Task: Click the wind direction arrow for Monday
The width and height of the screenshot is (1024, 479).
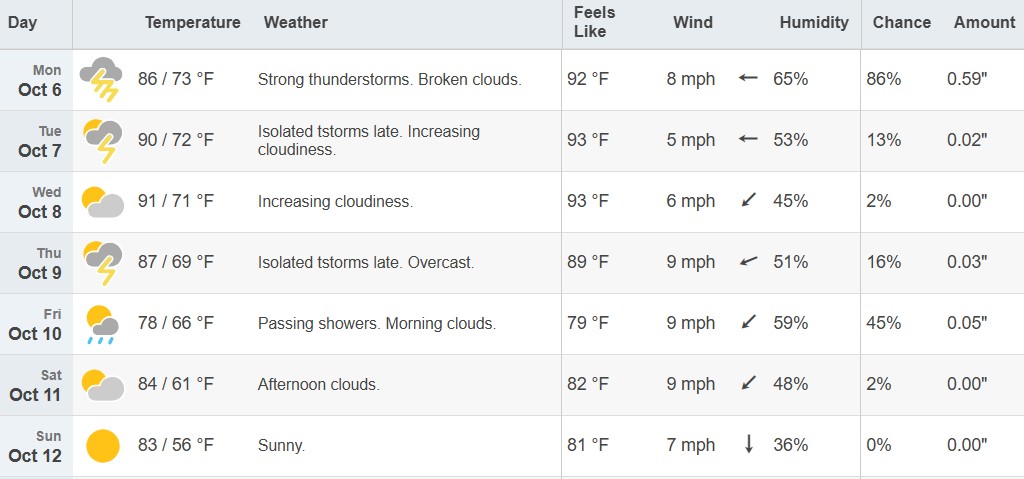Action: [748, 78]
